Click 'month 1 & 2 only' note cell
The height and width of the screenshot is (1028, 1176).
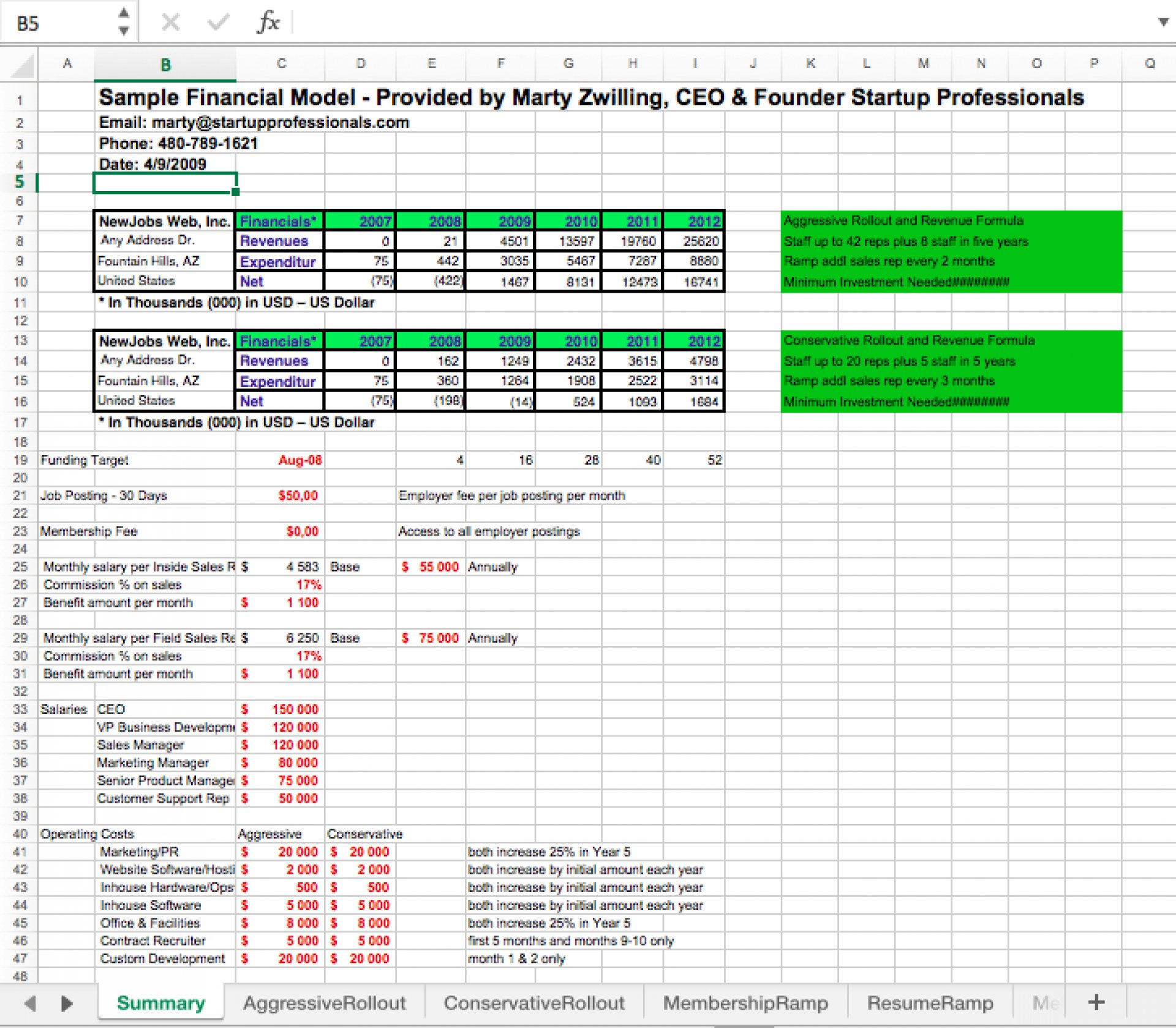coord(516,959)
